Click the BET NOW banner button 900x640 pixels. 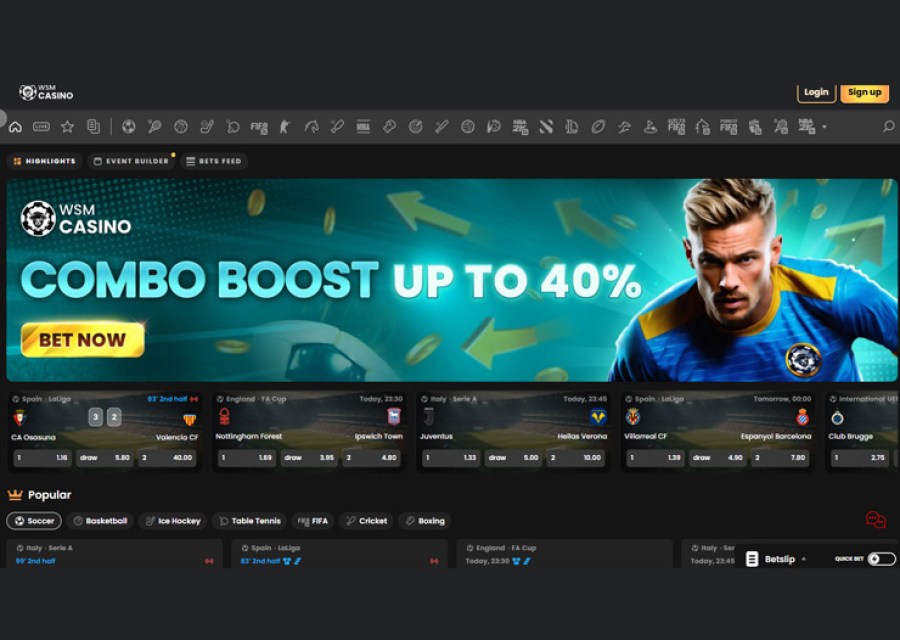click(x=83, y=340)
